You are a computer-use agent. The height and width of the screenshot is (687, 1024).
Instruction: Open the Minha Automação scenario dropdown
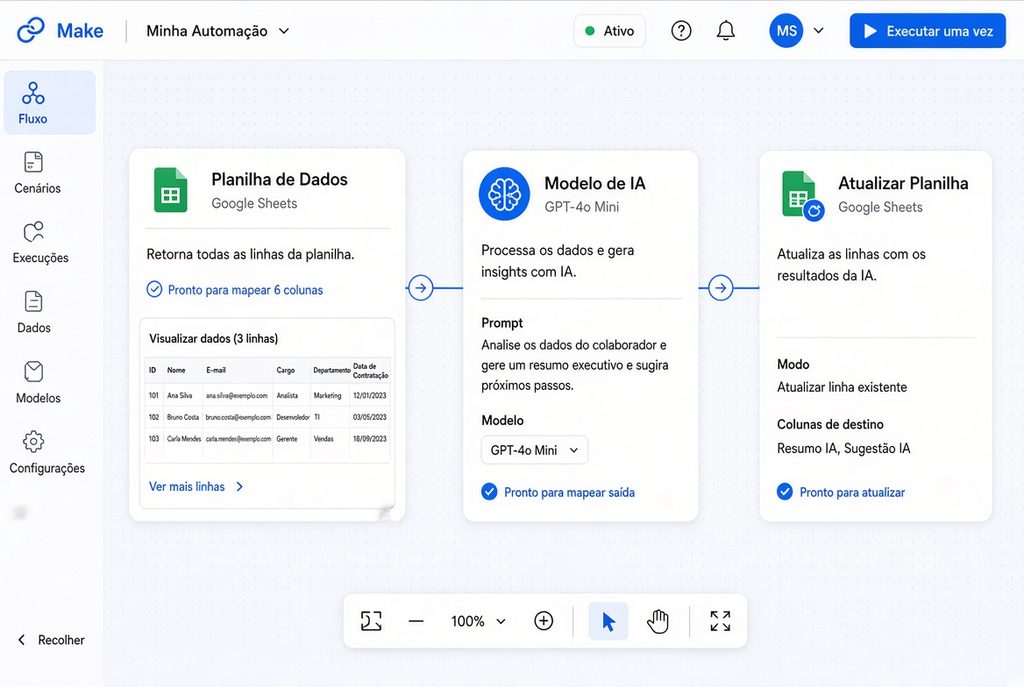point(217,31)
